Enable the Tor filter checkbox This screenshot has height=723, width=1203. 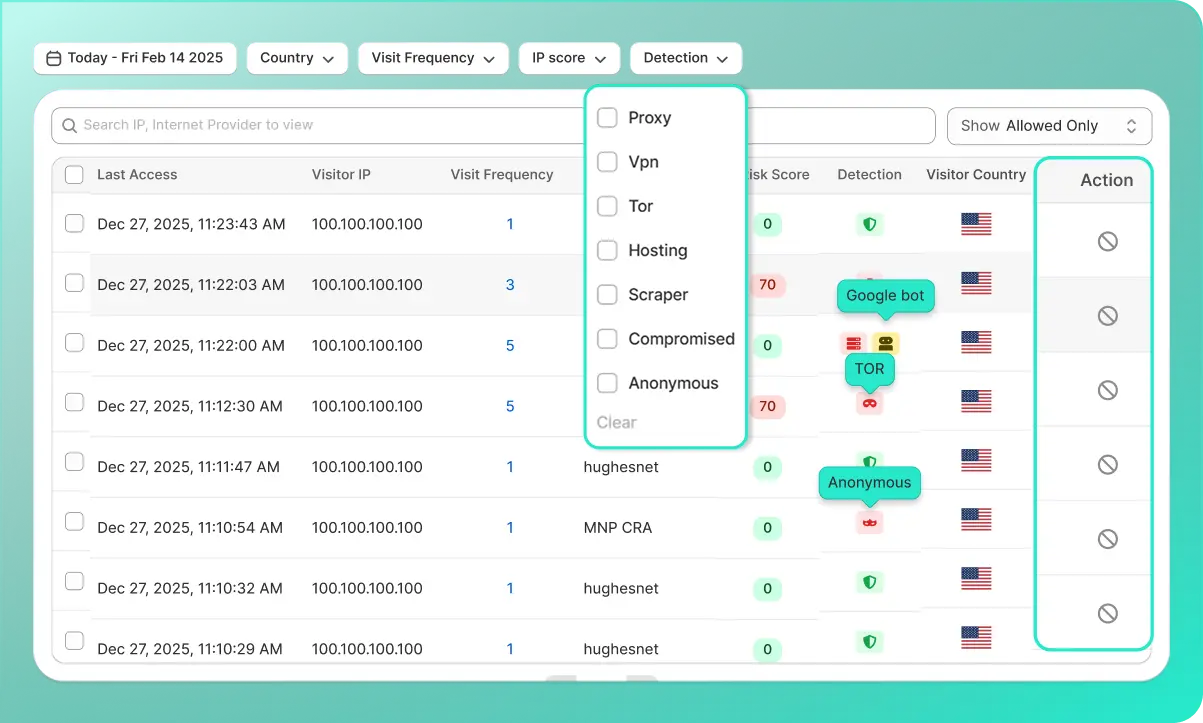click(x=607, y=206)
